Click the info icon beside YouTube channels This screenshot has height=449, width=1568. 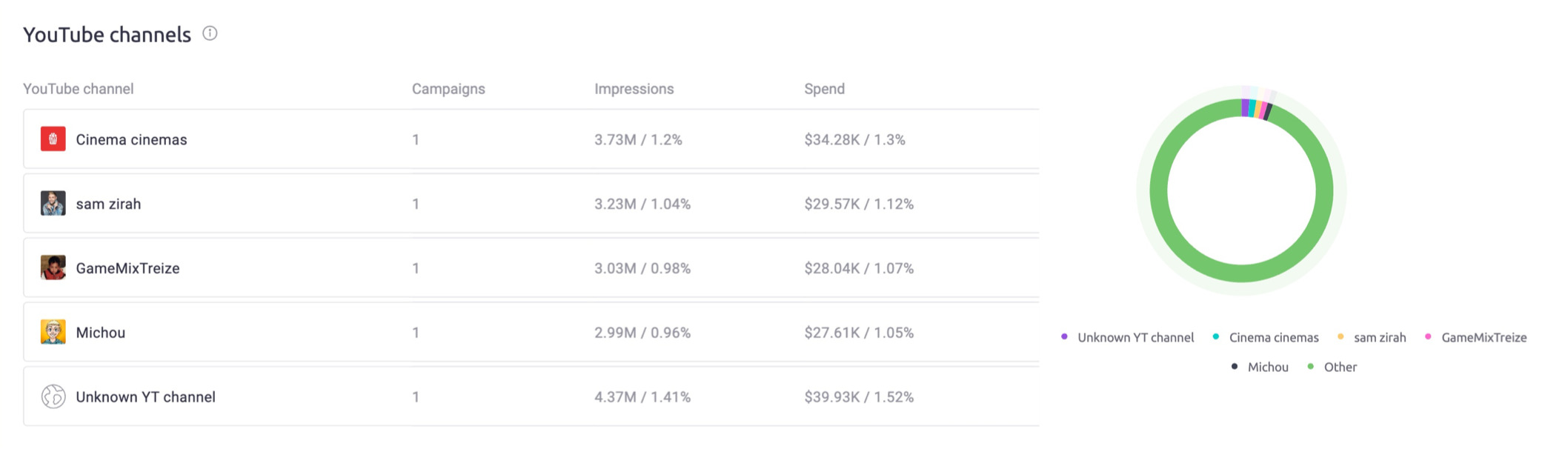click(x=210, y=33)
